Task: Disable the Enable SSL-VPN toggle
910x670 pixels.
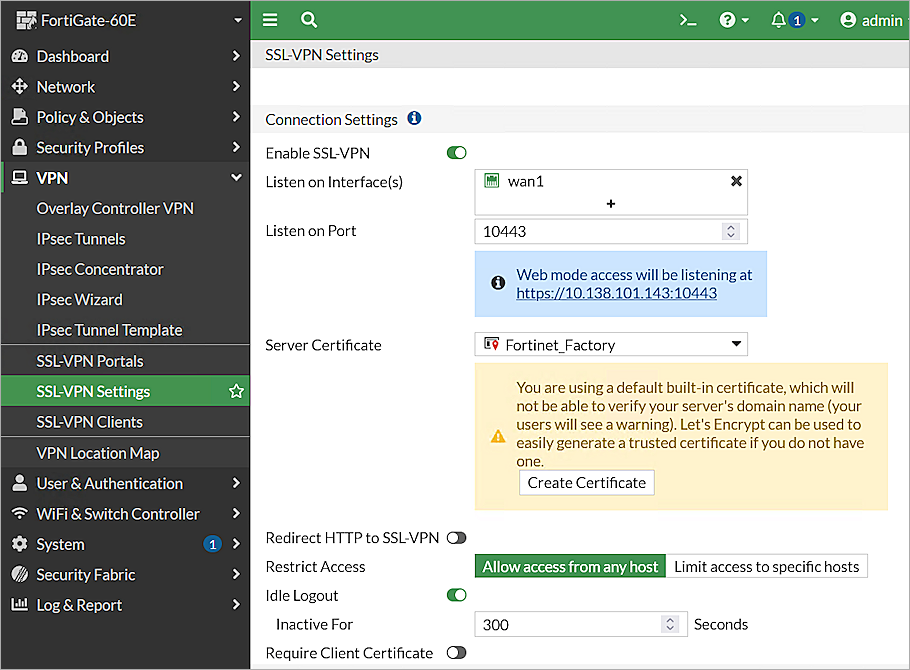Action: (x=456, y=153)
